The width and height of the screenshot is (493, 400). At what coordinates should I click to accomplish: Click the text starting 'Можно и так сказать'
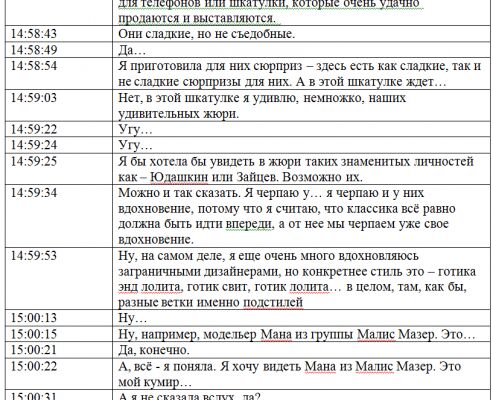pos(287,216)
